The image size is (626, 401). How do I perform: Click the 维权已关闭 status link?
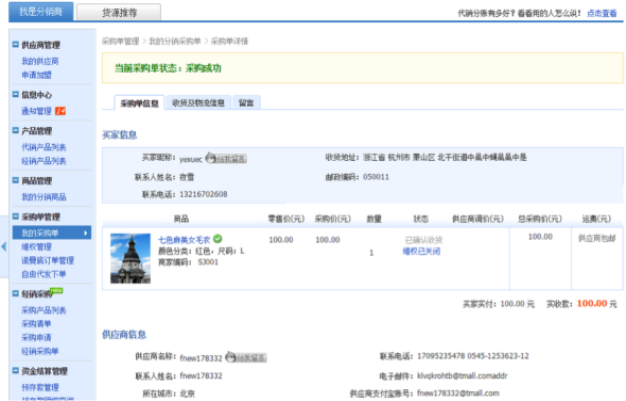point(421,251)
